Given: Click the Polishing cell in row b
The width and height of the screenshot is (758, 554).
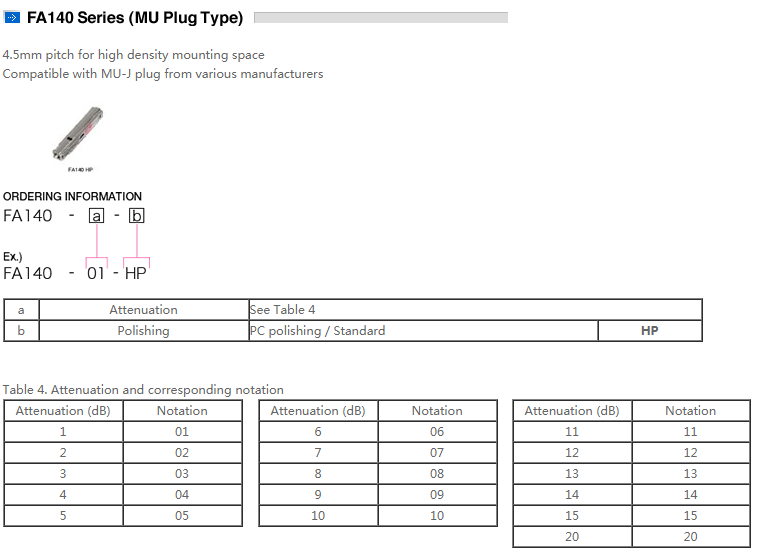Looking at the screenshot, I should (143, 331).
